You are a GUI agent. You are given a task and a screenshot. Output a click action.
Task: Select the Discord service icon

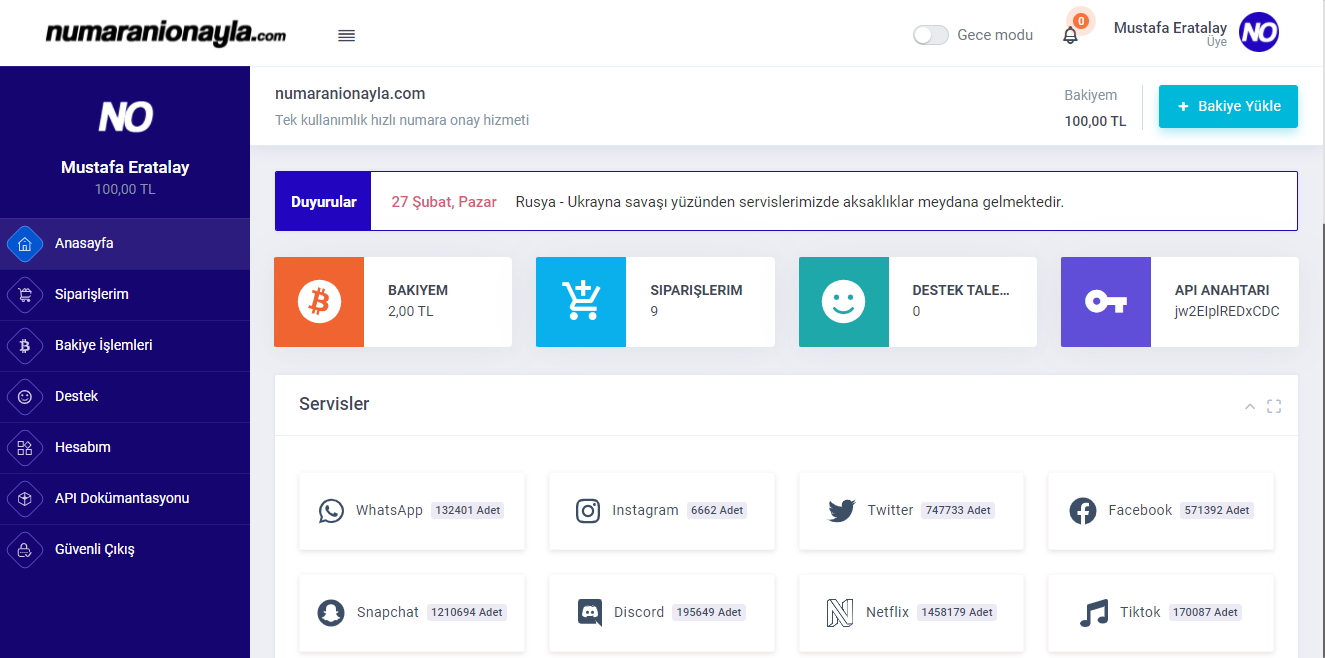tap(590, 612)
